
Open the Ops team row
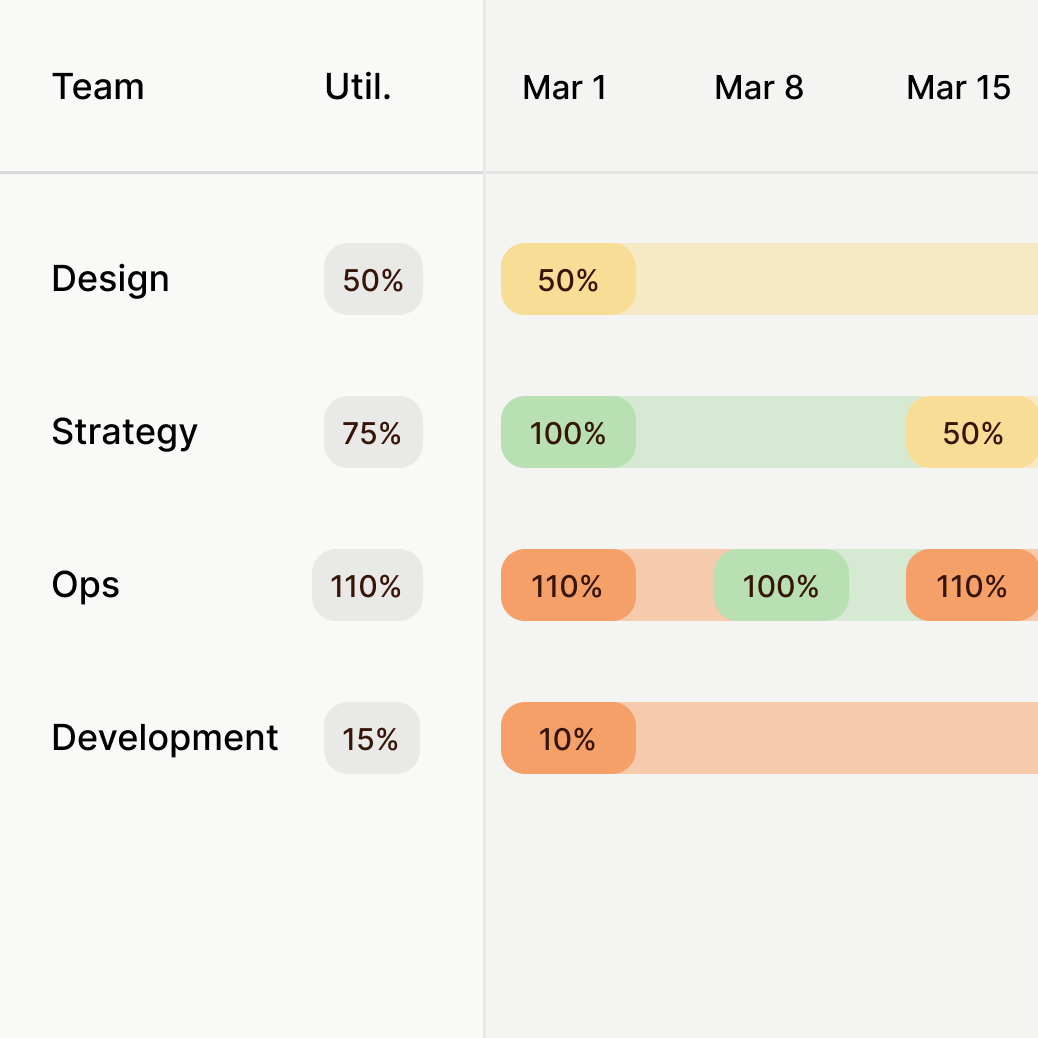click(85, 585)
